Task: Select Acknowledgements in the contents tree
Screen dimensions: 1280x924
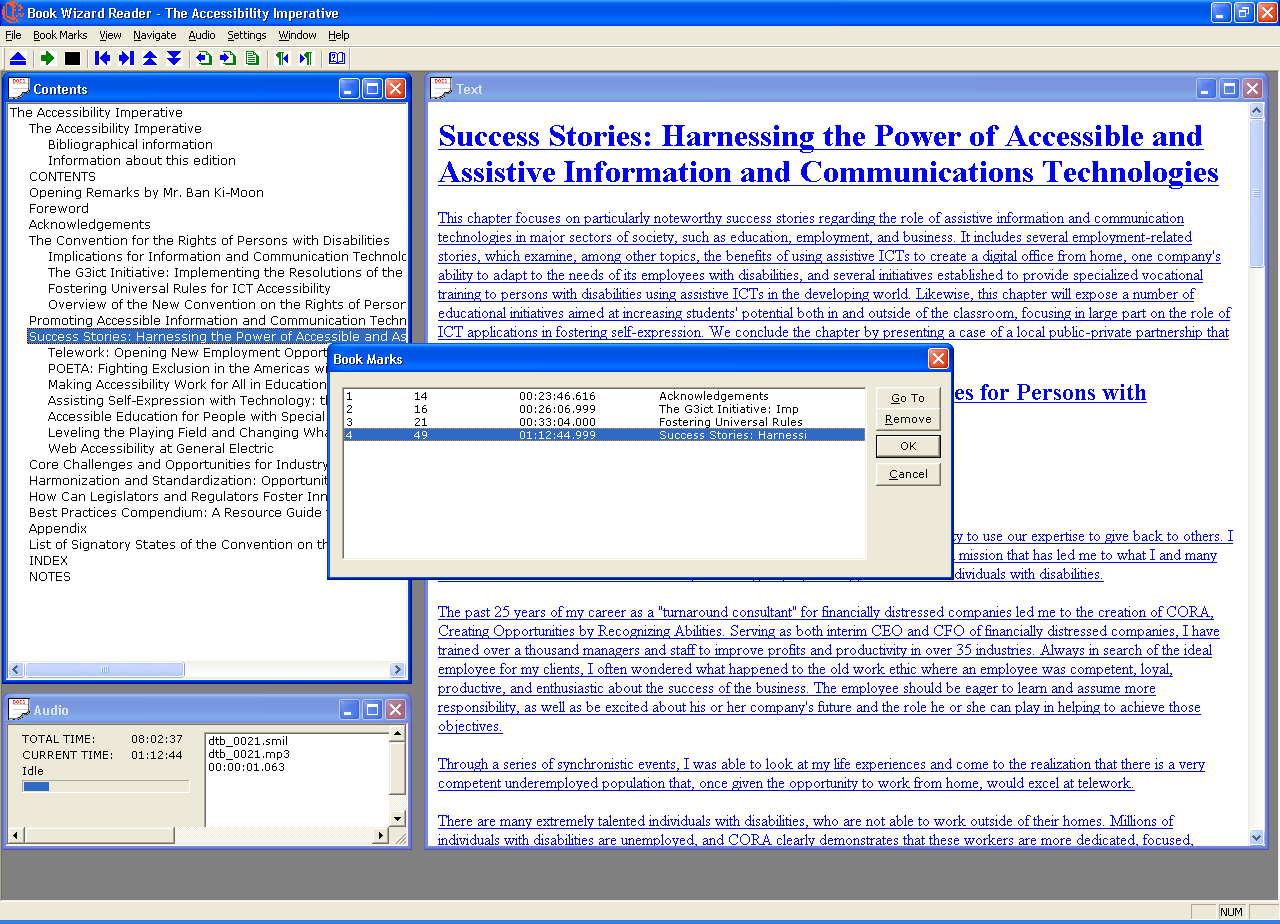Action: (89, 225)
